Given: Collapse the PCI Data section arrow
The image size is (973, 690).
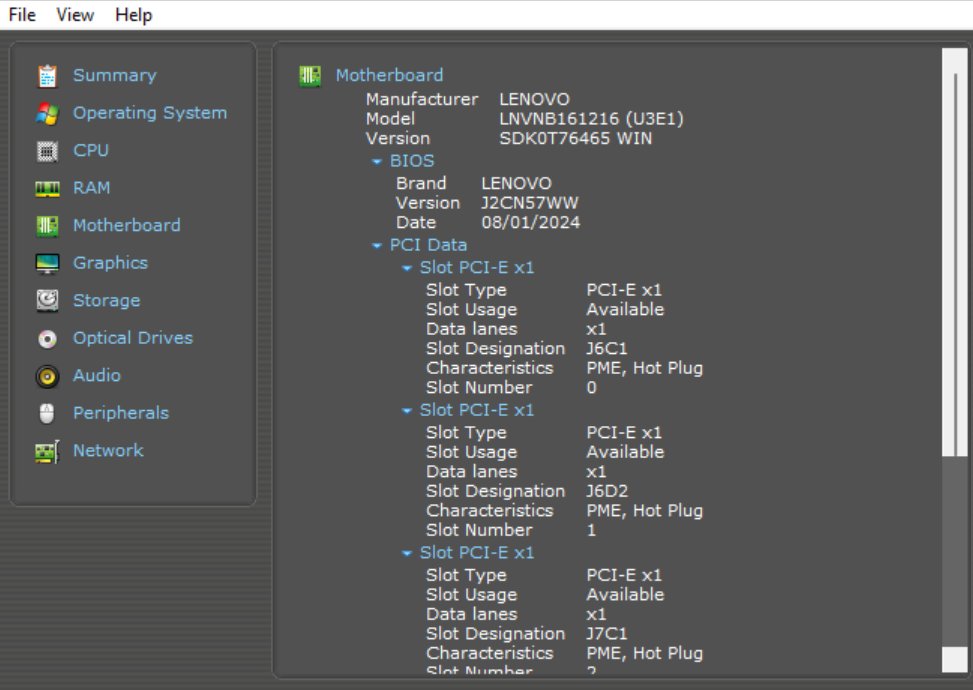Looking at the screenshot, I should (376, 246).
